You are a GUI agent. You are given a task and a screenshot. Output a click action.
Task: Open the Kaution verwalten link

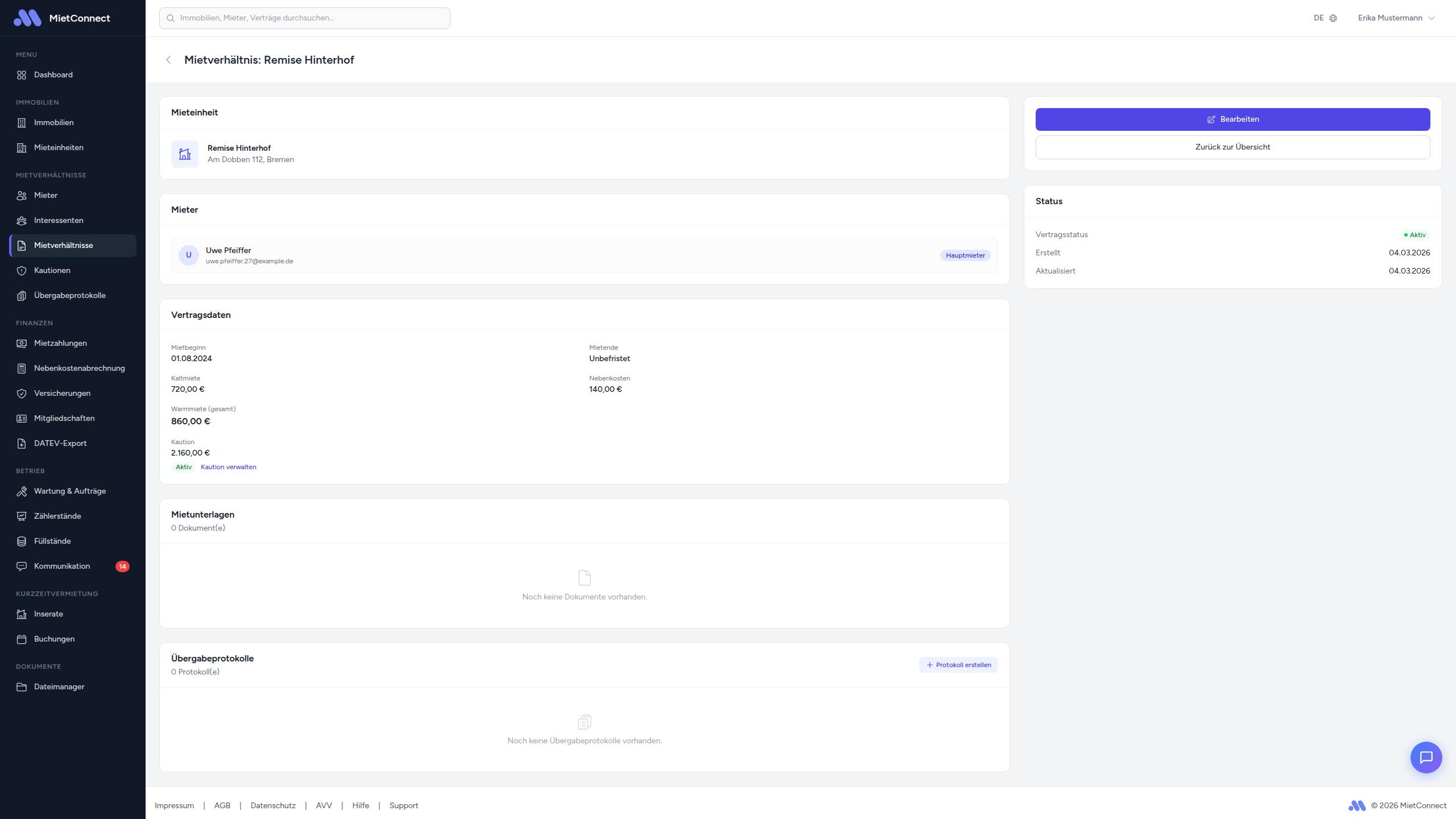pos(228,467)
